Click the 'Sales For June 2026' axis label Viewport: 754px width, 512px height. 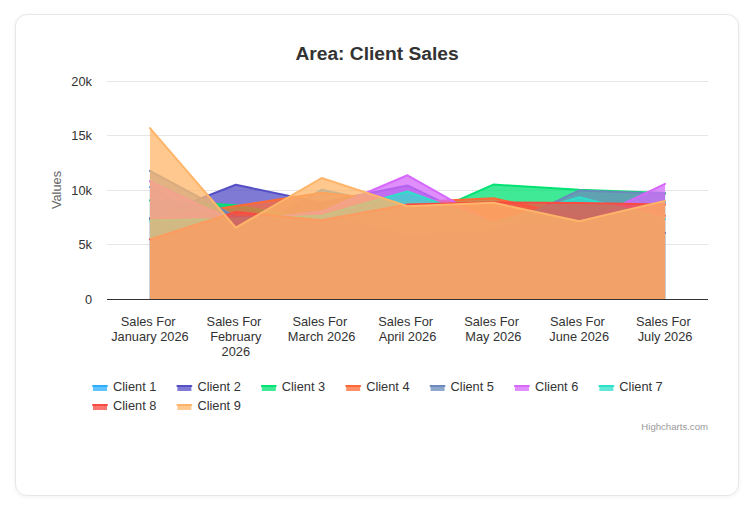coord(579,329)
